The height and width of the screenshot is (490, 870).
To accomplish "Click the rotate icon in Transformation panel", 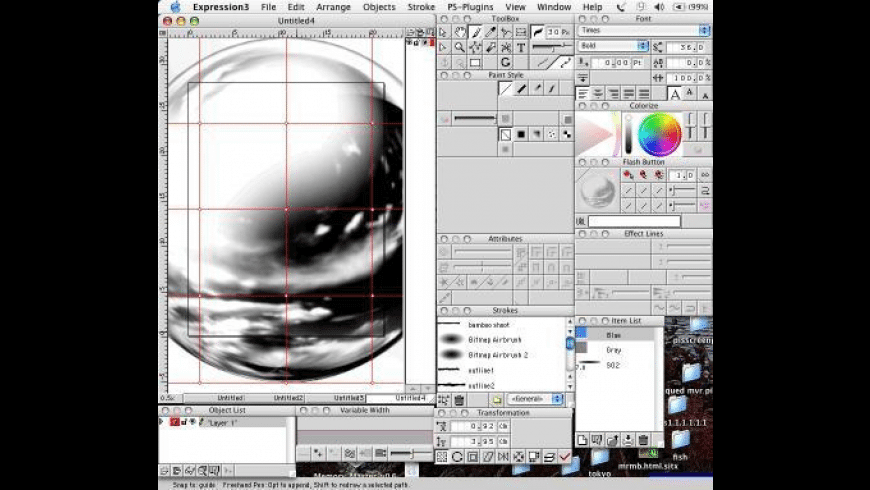I will click(457, 457).
